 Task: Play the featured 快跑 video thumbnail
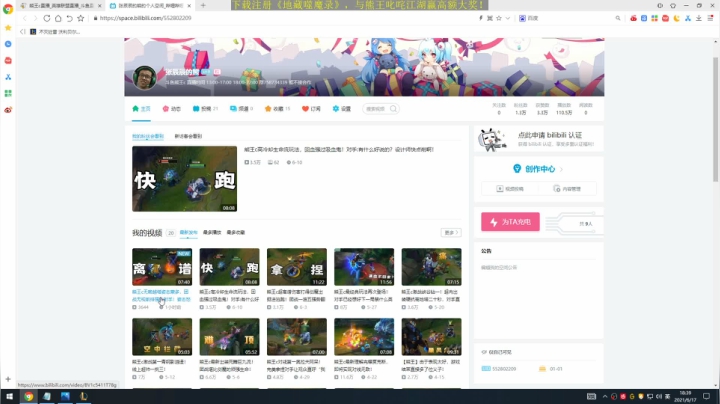185,179
